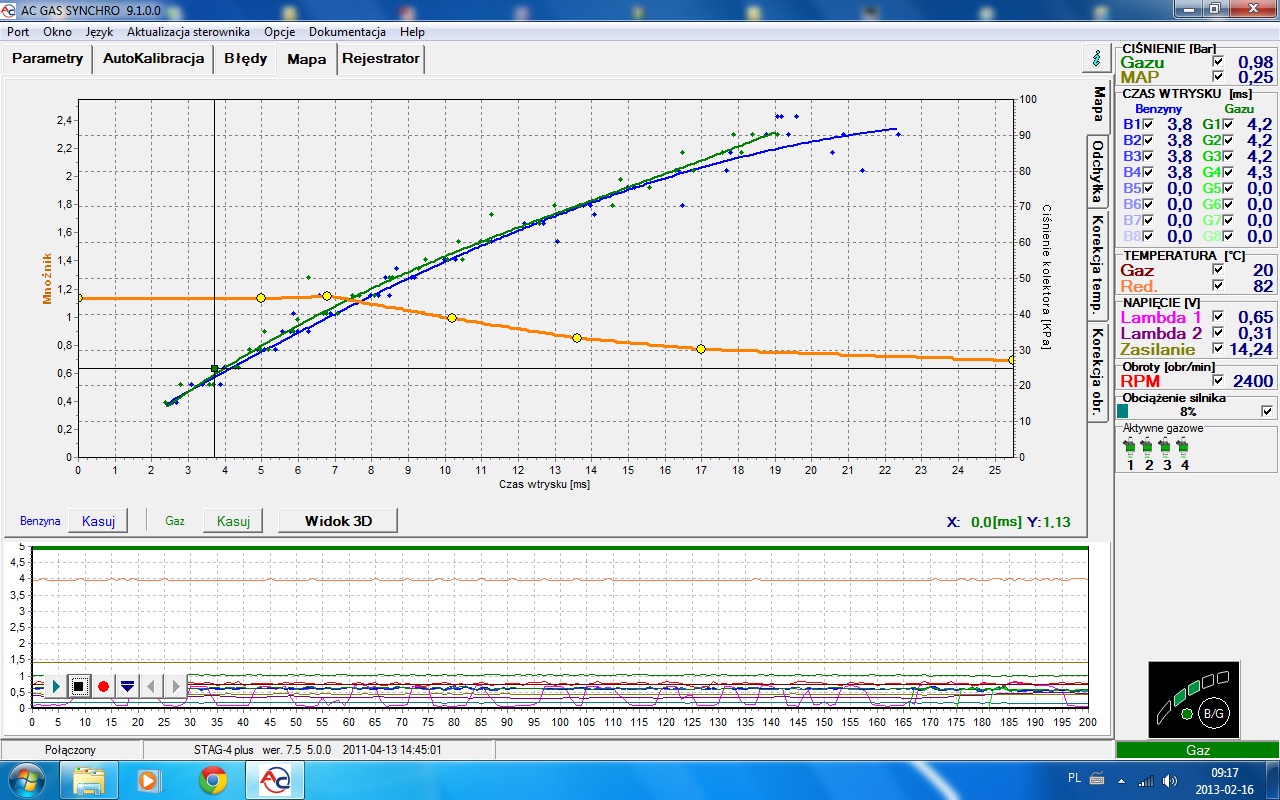1280x800 pixels.
Task: Toggle the Zasilanie voltage checkbox
Action: tap(1217, 348)
